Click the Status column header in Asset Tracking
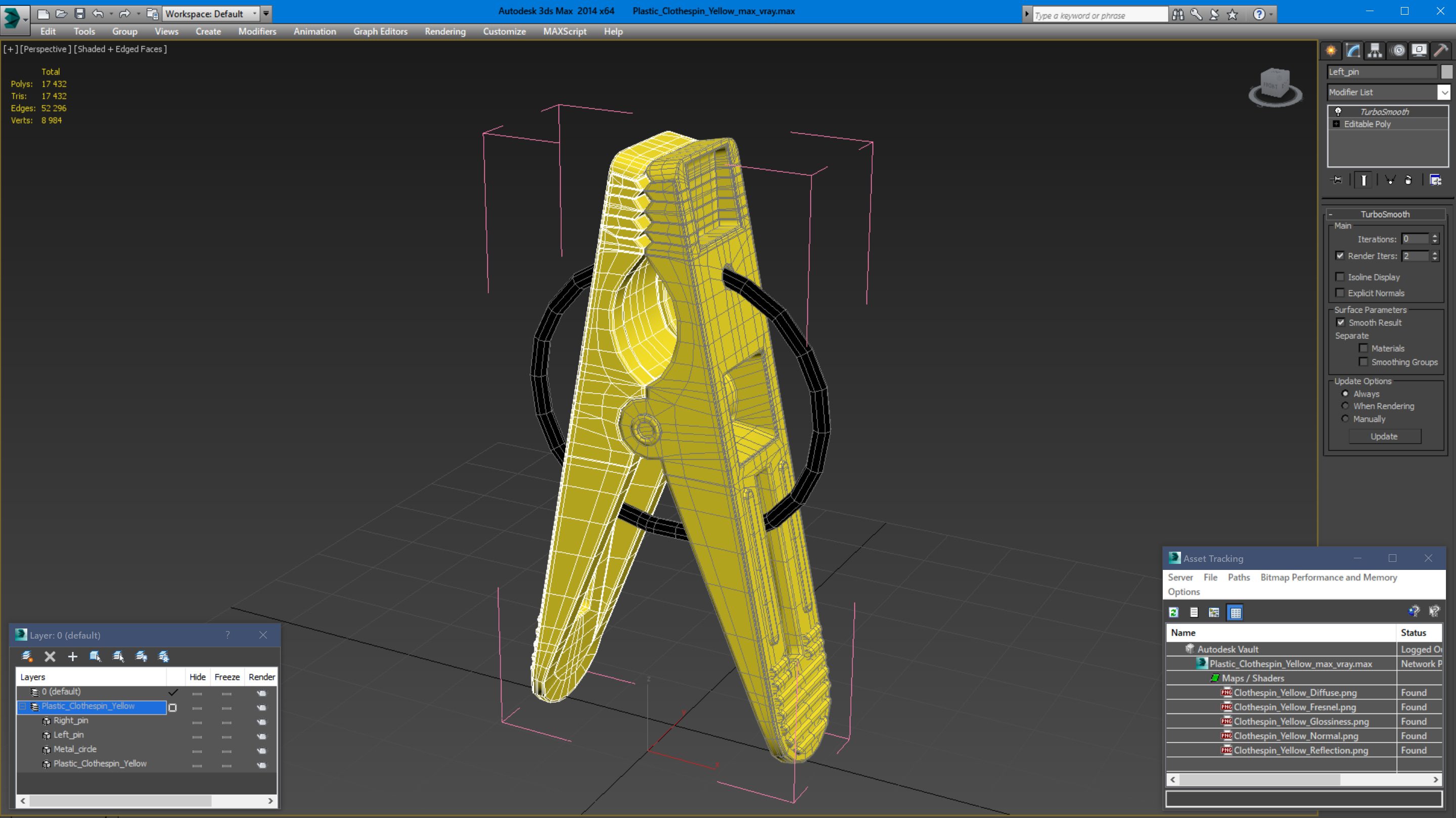The image size is (1456, 818). (x=1420, y=633)
